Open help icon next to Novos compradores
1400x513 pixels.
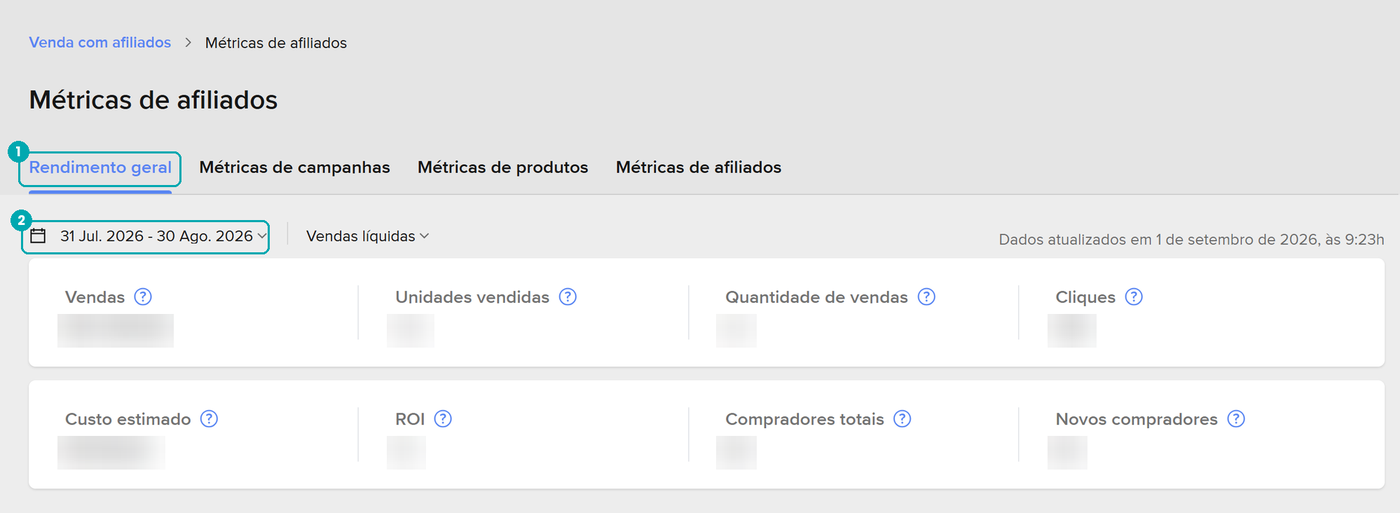tap(1236, 419)
